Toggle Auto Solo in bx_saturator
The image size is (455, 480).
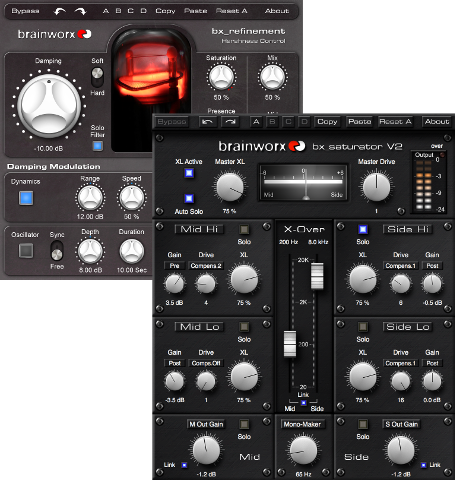[189, 199]
